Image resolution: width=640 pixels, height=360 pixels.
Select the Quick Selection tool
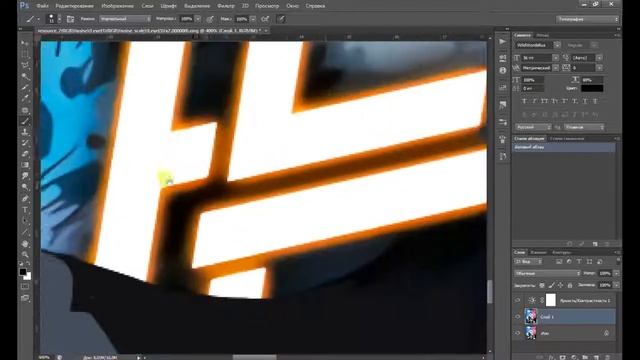tap(25, 76)
